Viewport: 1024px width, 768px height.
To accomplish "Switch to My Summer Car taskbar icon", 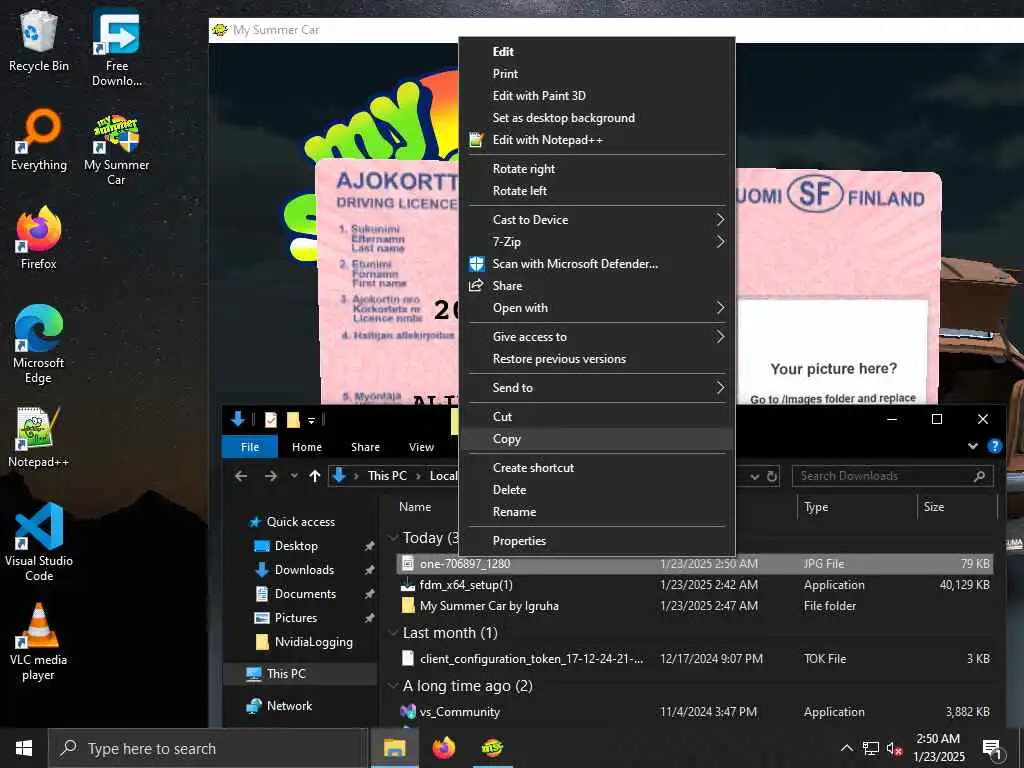I will coord(492,748).
